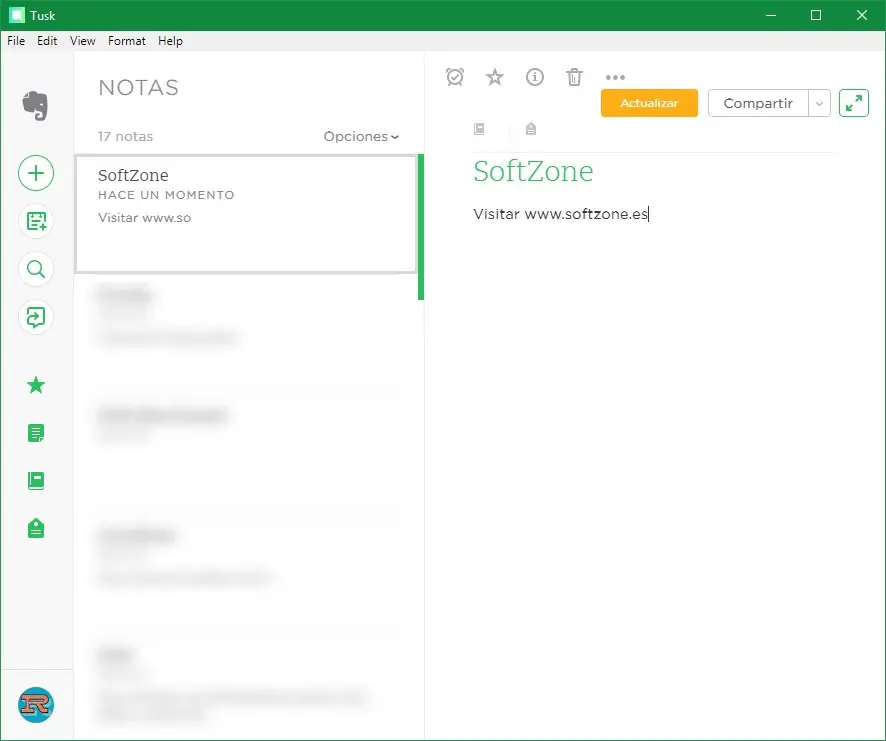The width and height of the screenshot is (886, 741).
Task: Click the Tusk app icon in title bar
Action: pos(17,15)
